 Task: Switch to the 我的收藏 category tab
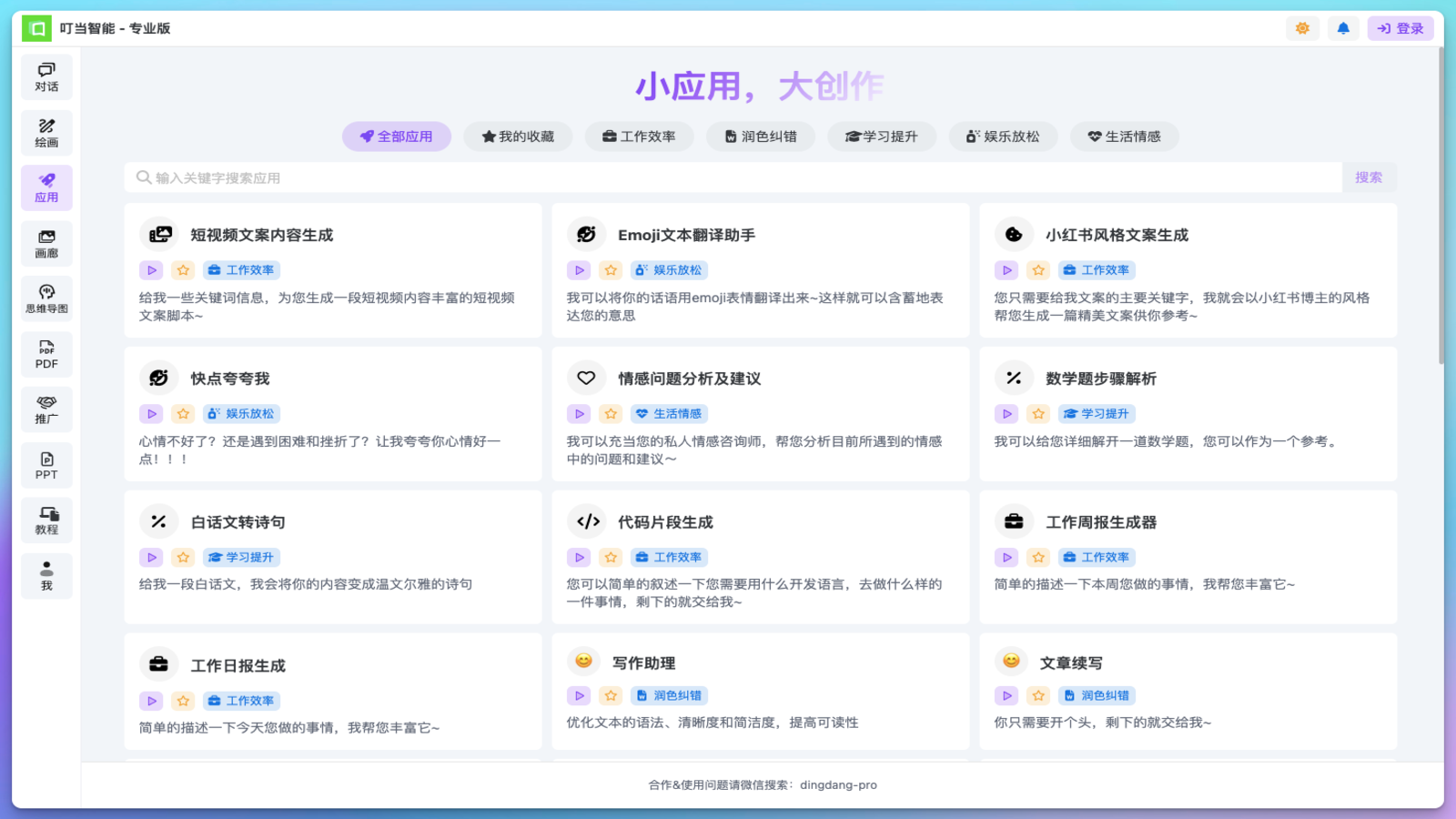(518, 136)
